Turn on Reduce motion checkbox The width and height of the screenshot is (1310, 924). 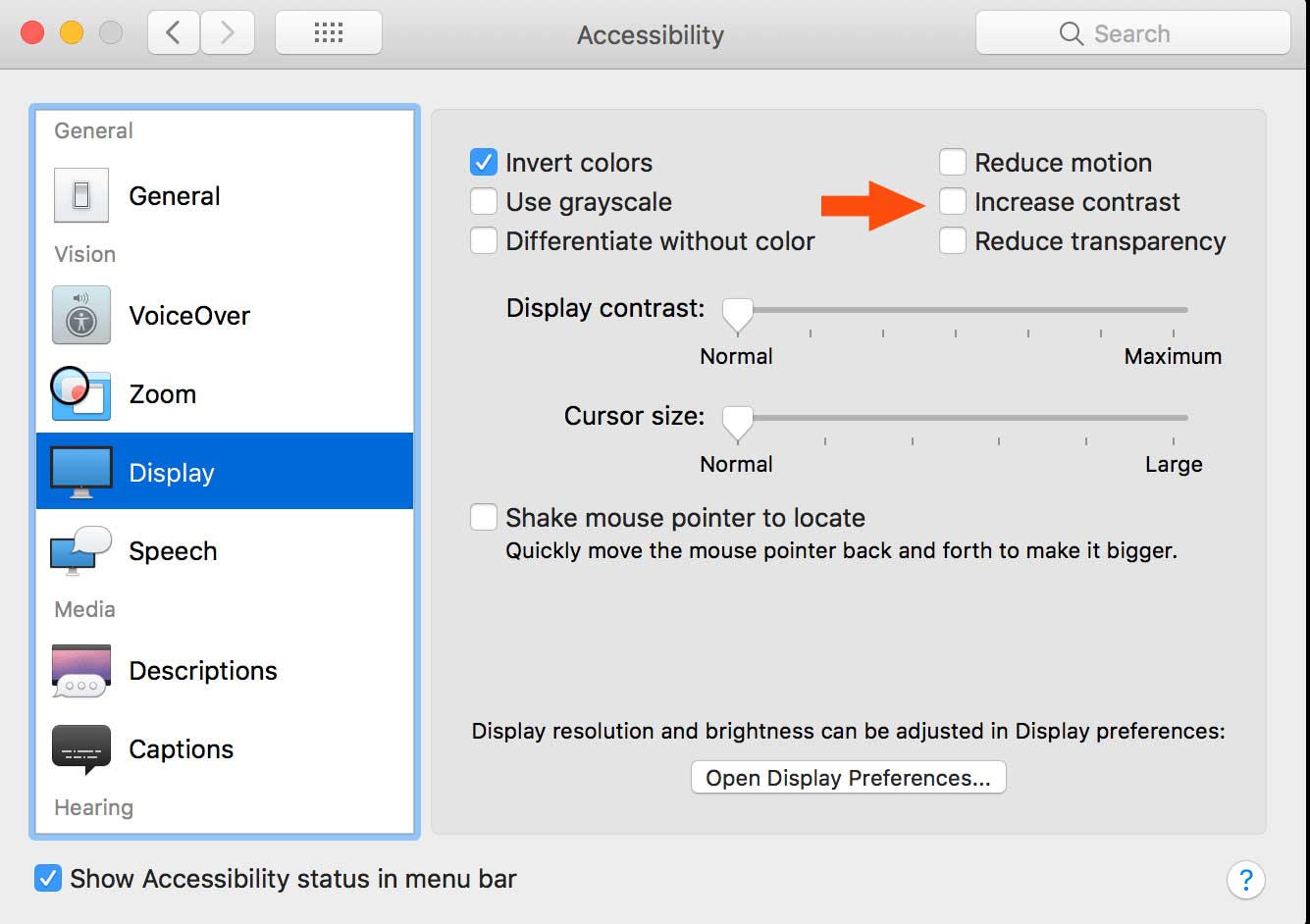click(x=953, y=162)
